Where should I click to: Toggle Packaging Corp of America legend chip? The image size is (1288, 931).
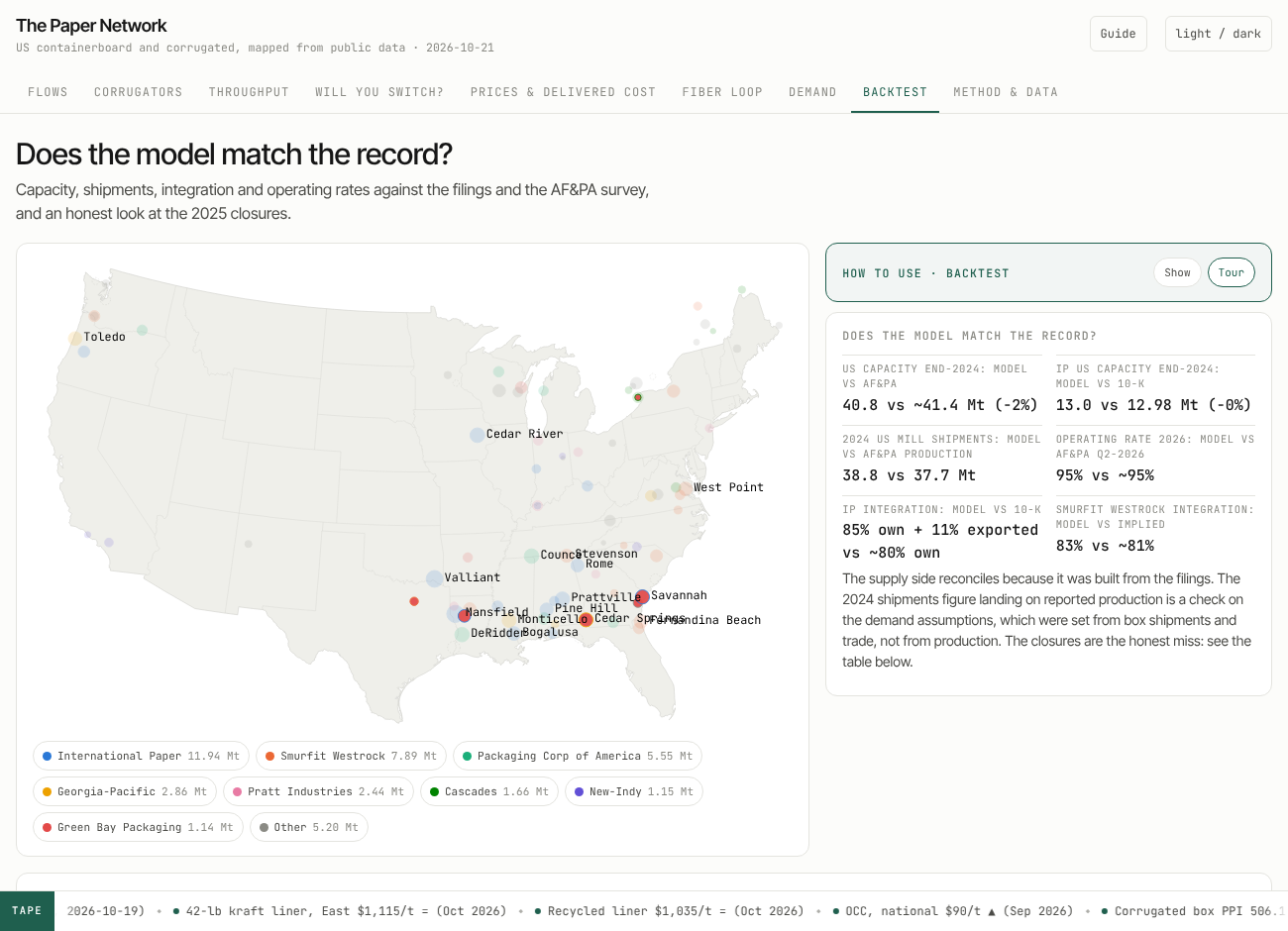(x=578, y=756)
